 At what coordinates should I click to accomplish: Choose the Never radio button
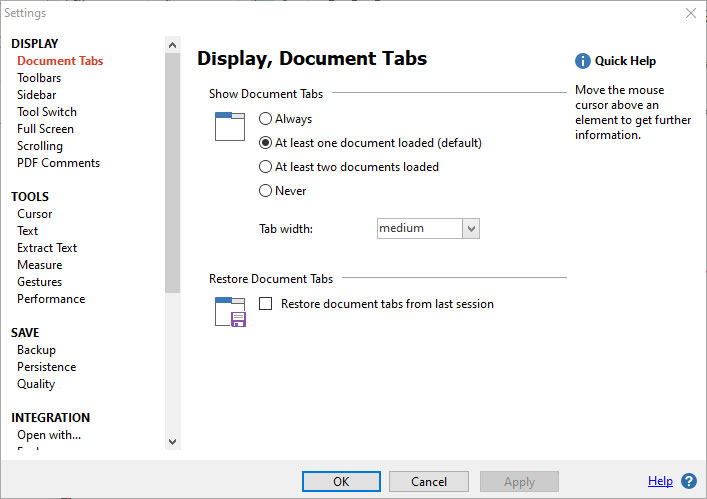(266, 191)
